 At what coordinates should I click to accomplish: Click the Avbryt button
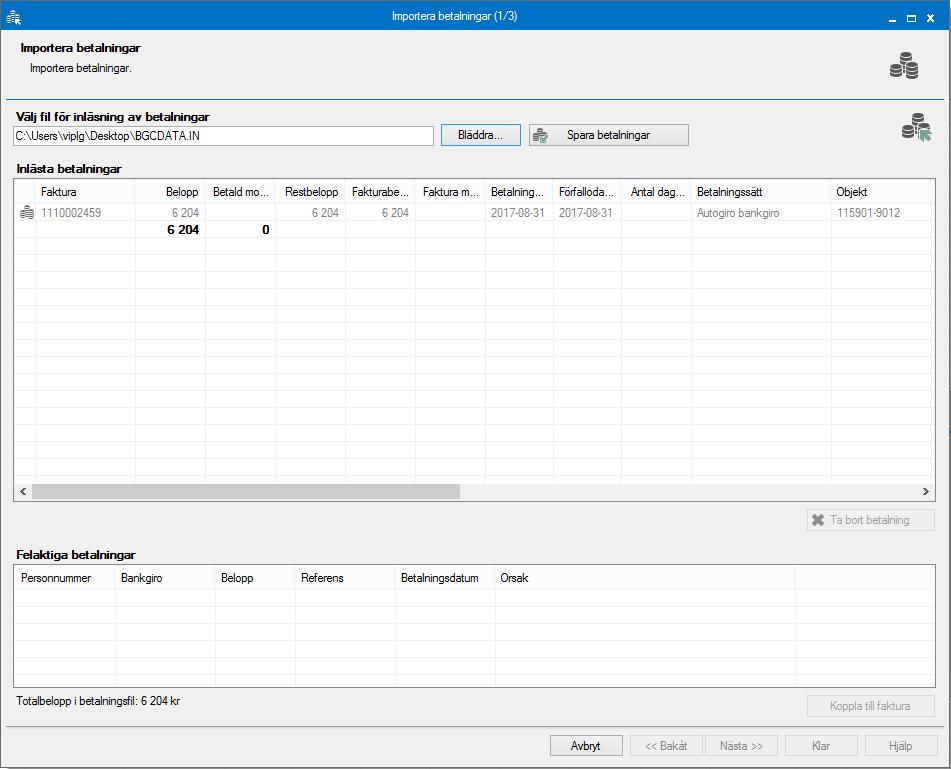click(x=586, y=746)
